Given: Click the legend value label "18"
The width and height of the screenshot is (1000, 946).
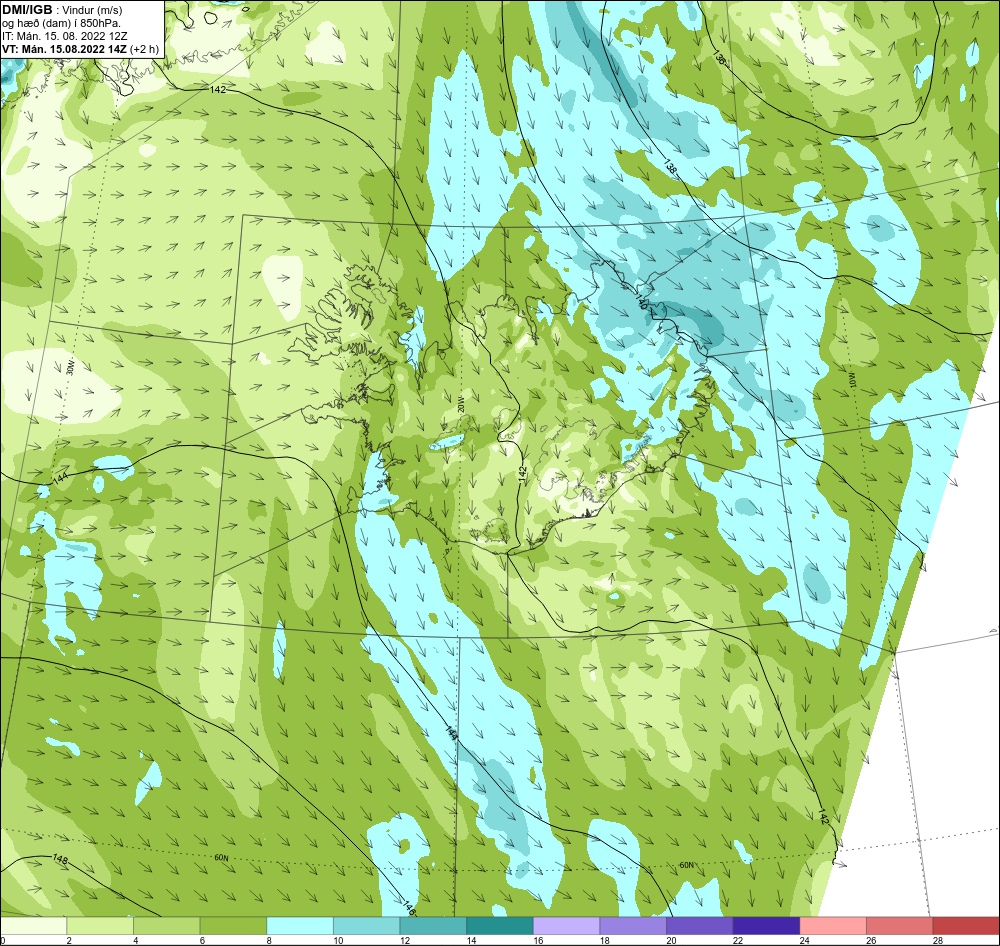Looking at the screenshot, I should point(605,941).
